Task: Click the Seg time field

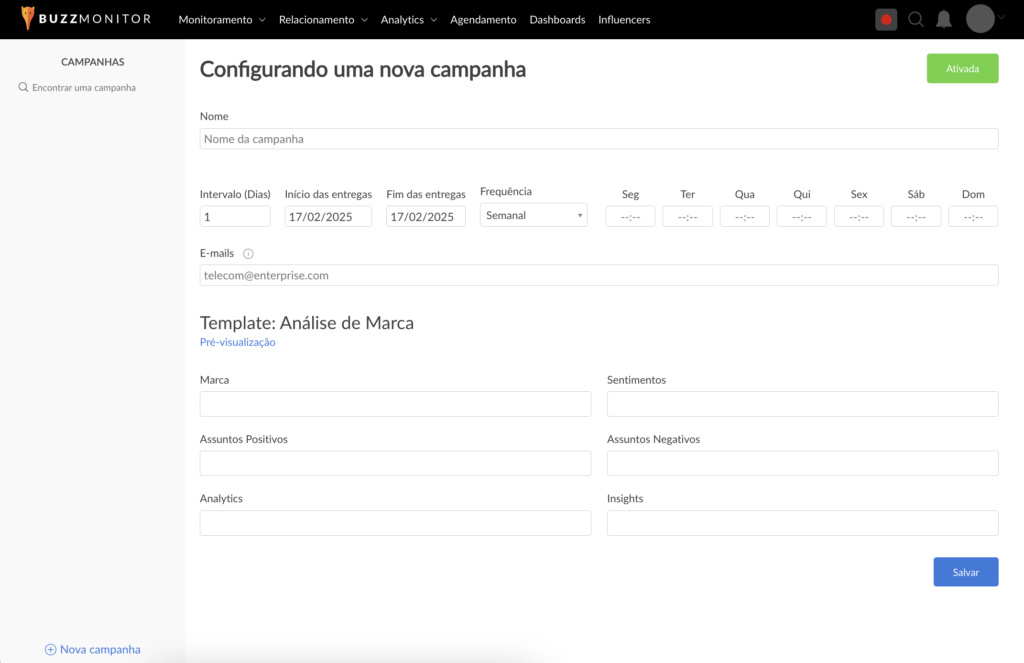Action: click(x=630, y=217)
